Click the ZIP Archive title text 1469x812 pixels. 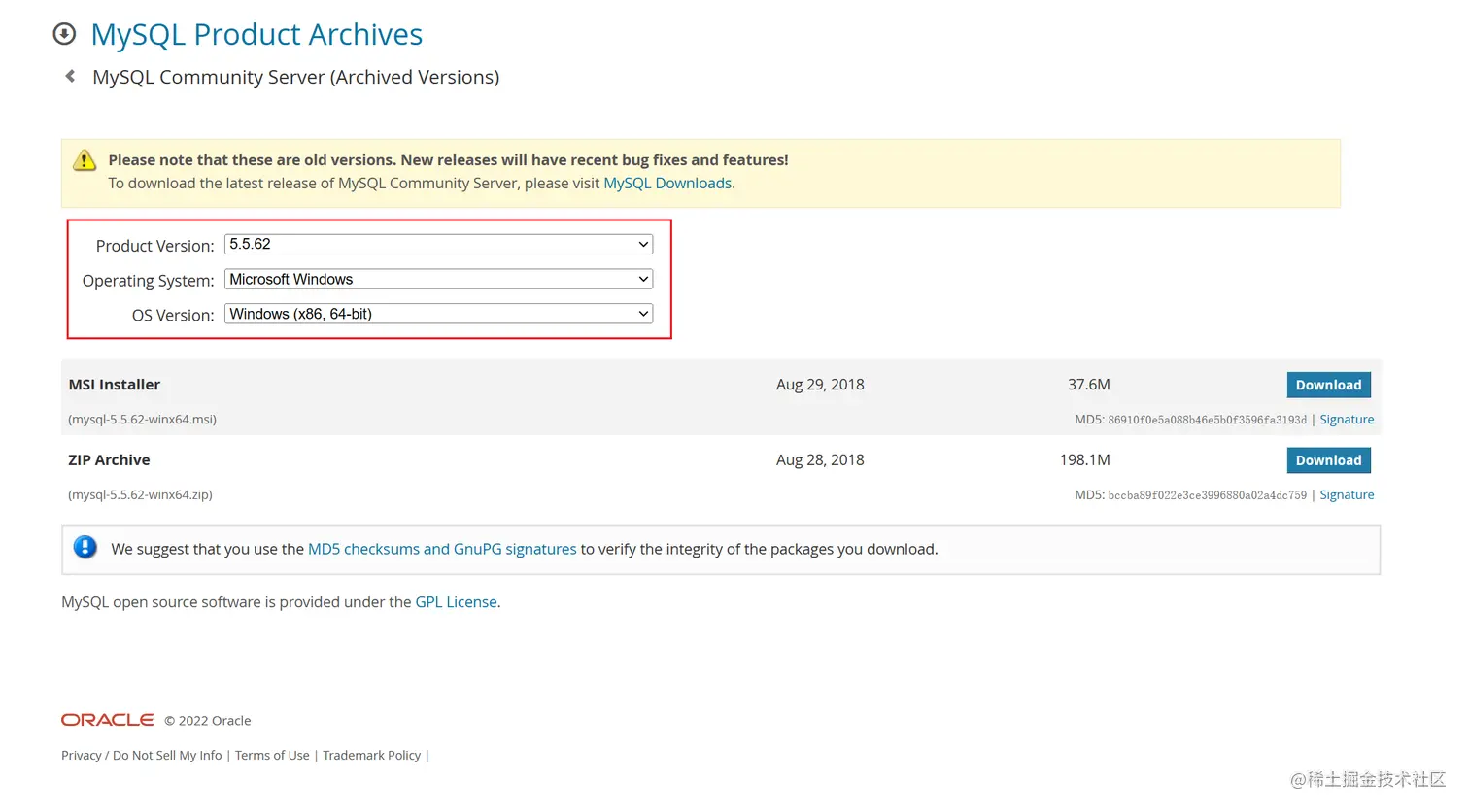click(x=109, y=460)
